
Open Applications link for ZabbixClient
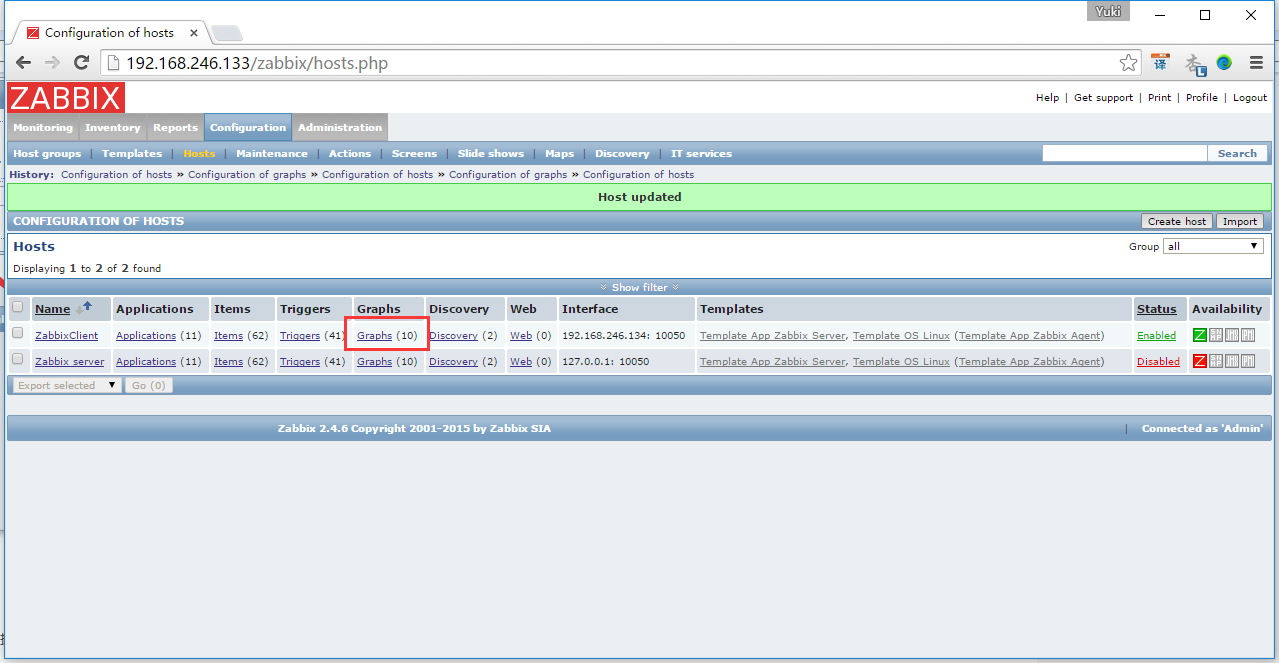[x=146, y=336]
